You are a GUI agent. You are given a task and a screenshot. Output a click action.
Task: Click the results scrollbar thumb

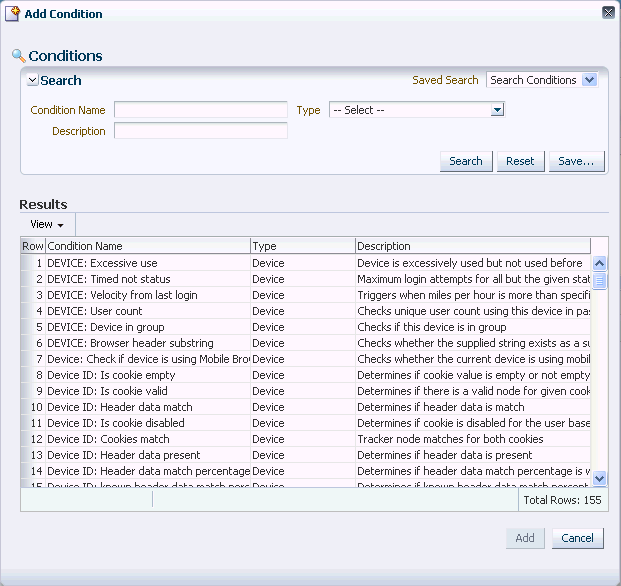coord(600,281)
